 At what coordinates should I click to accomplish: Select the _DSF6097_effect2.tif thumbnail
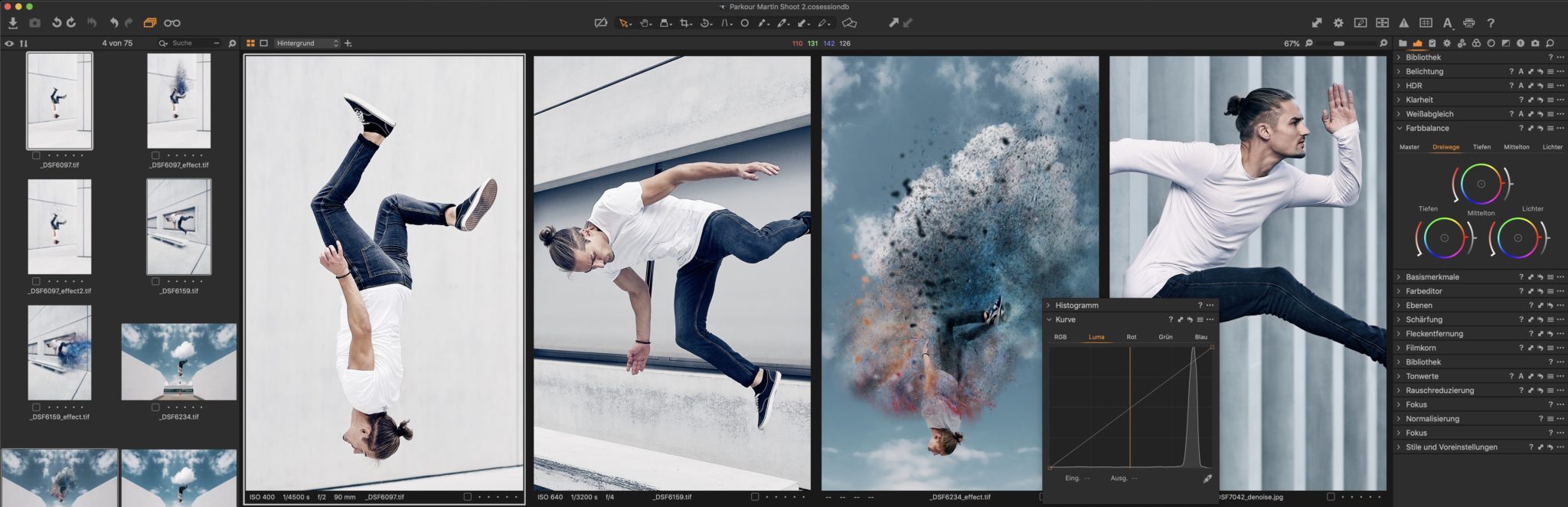pos(60,227)
